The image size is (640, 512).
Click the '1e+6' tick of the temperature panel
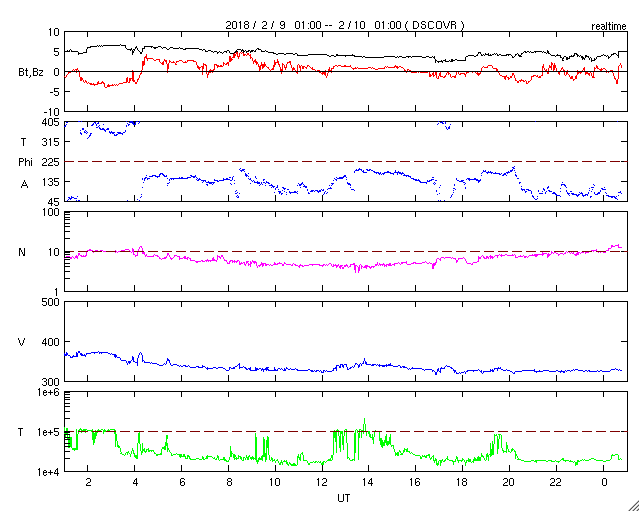click(x=49, y=392)
